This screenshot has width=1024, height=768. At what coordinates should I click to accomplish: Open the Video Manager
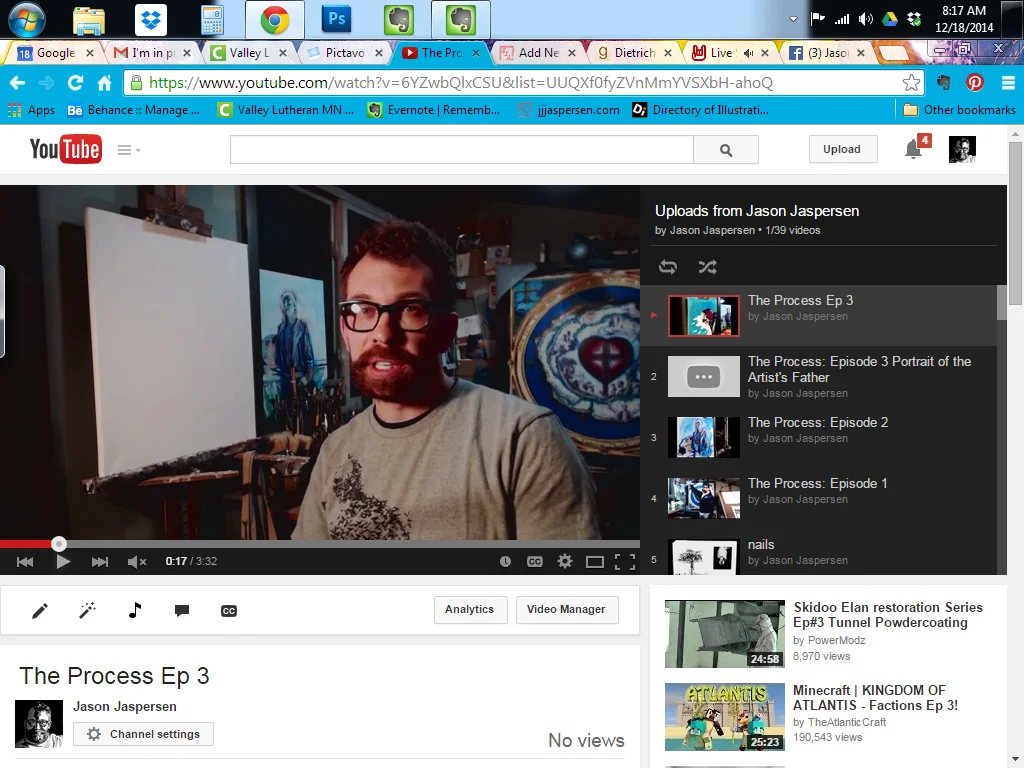pyautogui.click(x=567, y=609)
